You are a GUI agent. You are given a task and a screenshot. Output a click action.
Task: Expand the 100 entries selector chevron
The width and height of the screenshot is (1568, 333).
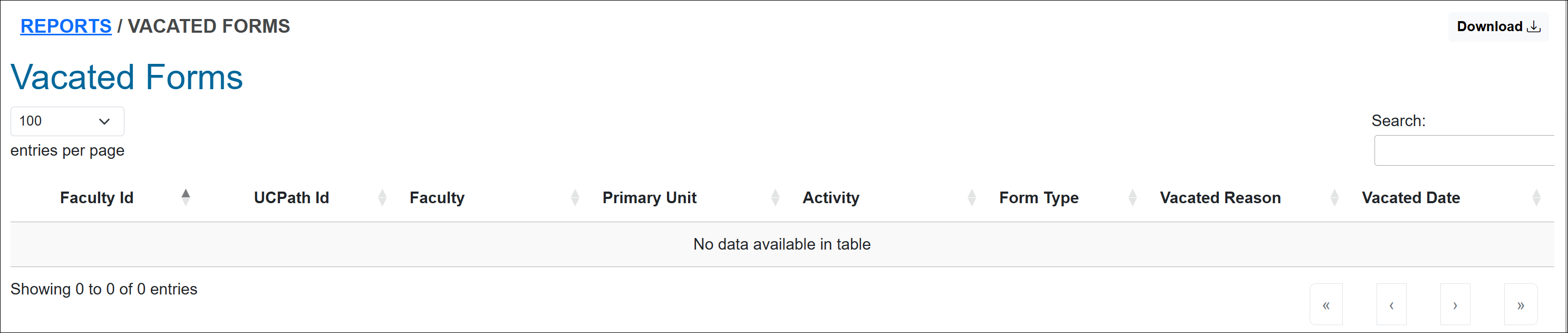(x=105, y=121)
